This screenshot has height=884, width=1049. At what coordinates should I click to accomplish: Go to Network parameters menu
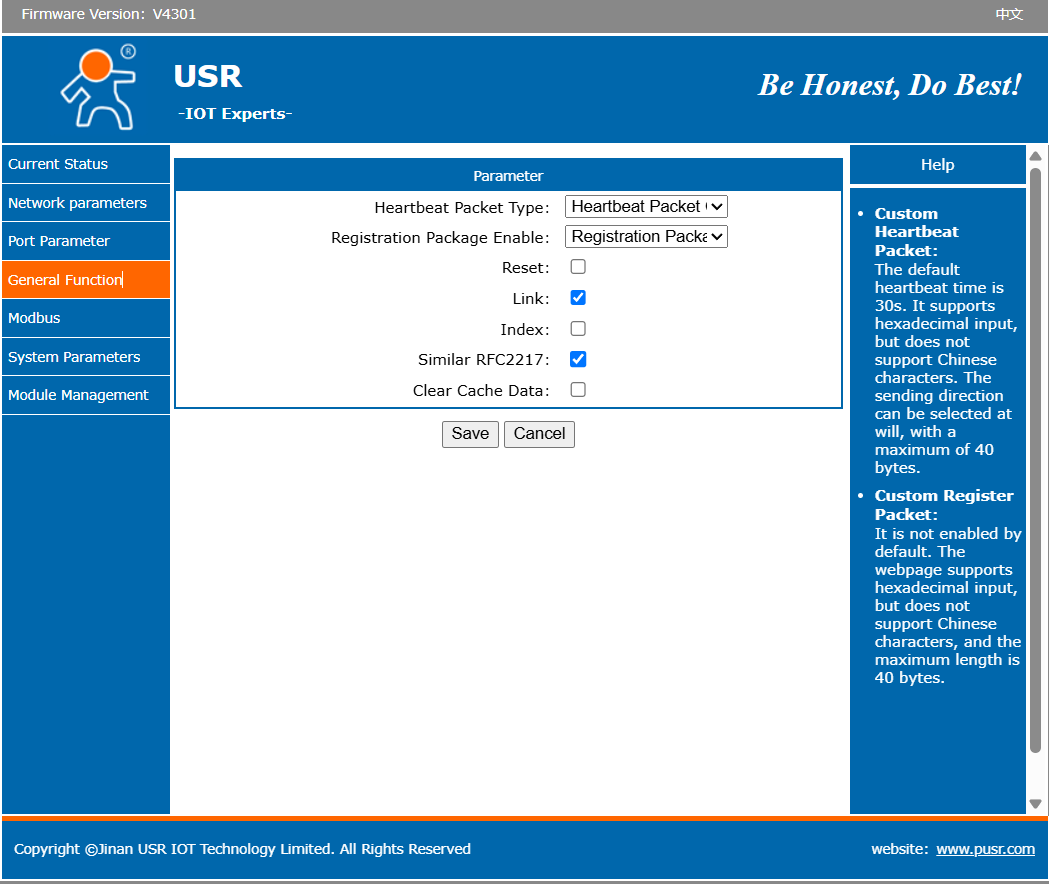point(77,203)
